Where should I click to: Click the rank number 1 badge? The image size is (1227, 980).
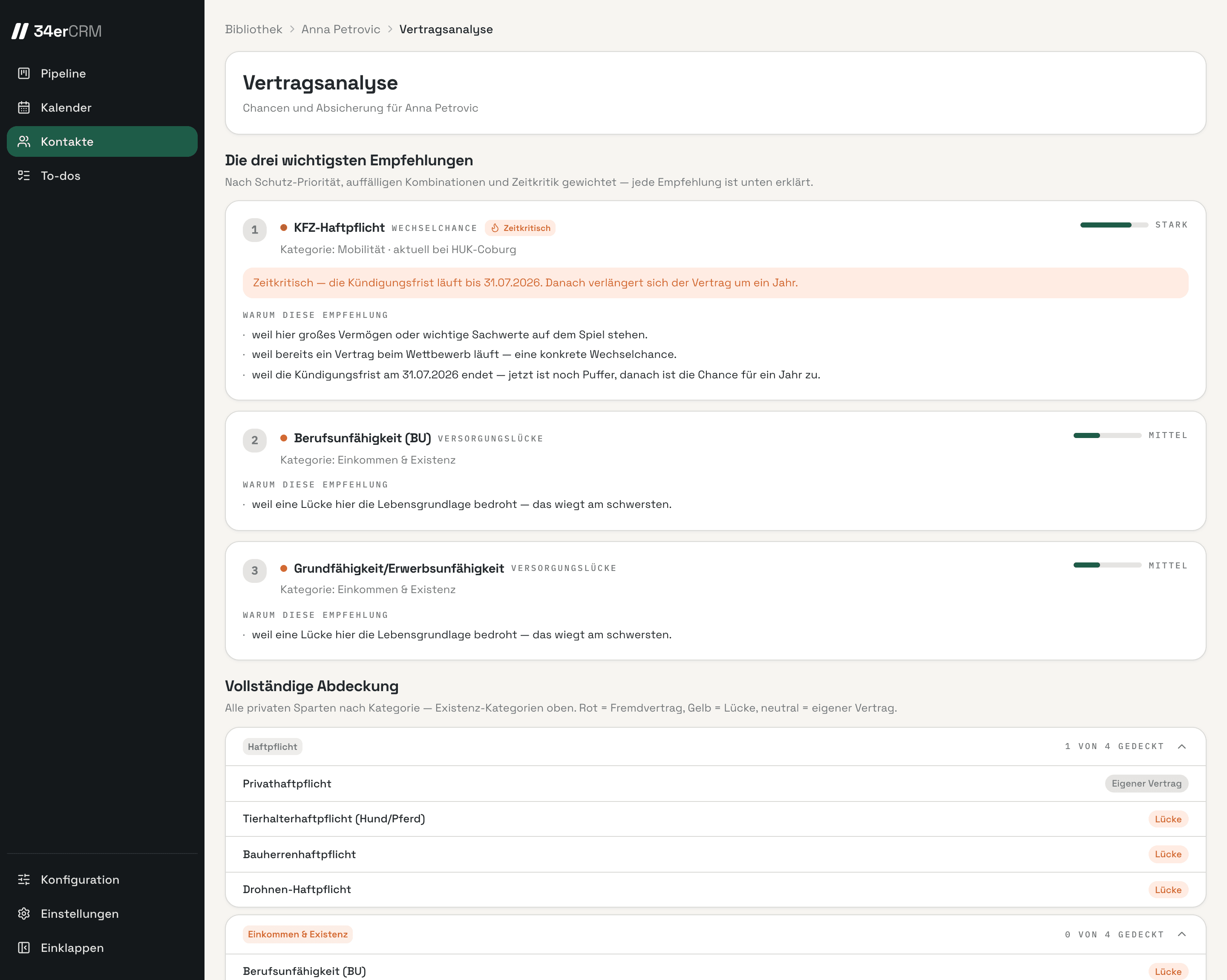(x=255, y=230)
